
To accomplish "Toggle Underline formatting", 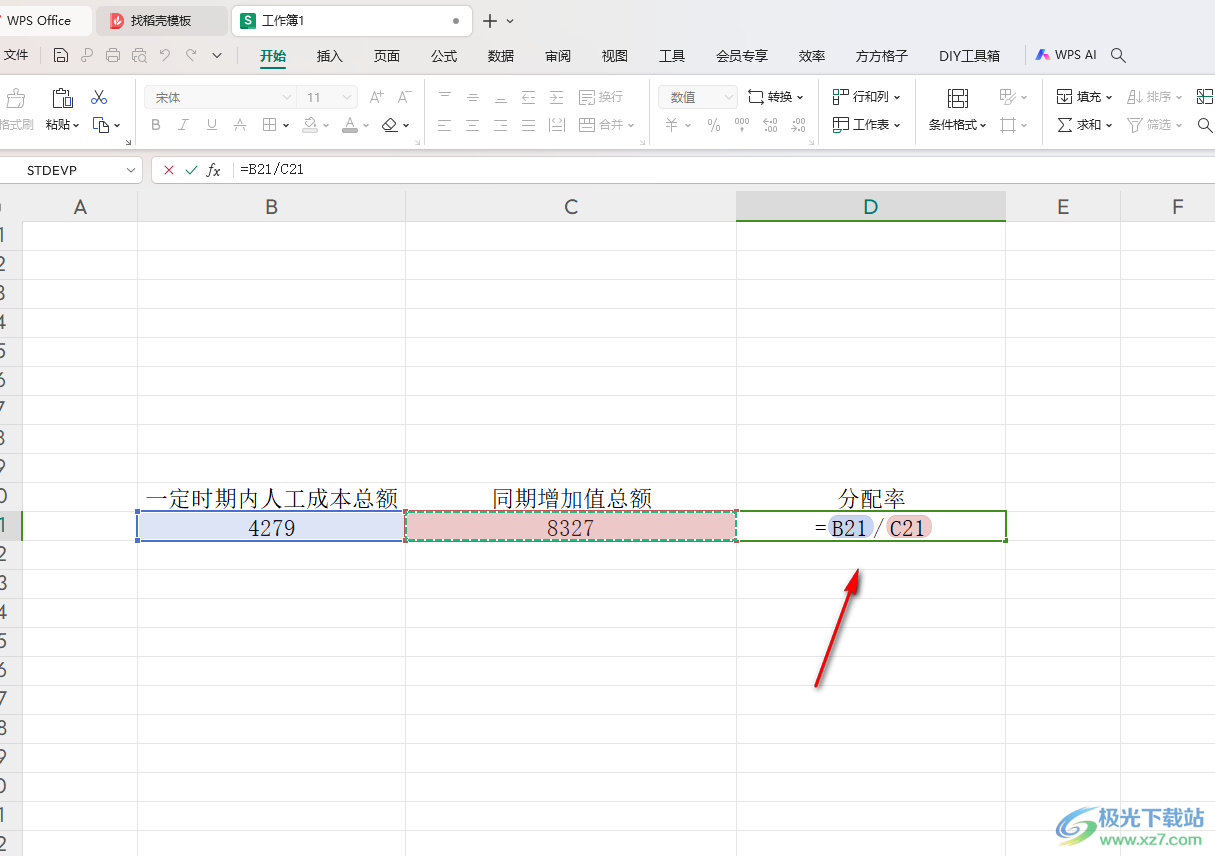I will pyautogui.click(x=211, y=125).
